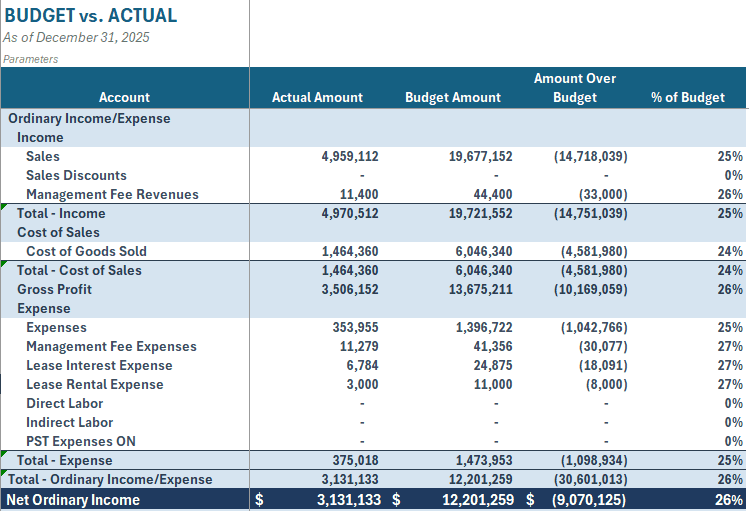The image size is (749, 511).
Task: Select the Actual Amount column header
Action: tap(317, 97)
